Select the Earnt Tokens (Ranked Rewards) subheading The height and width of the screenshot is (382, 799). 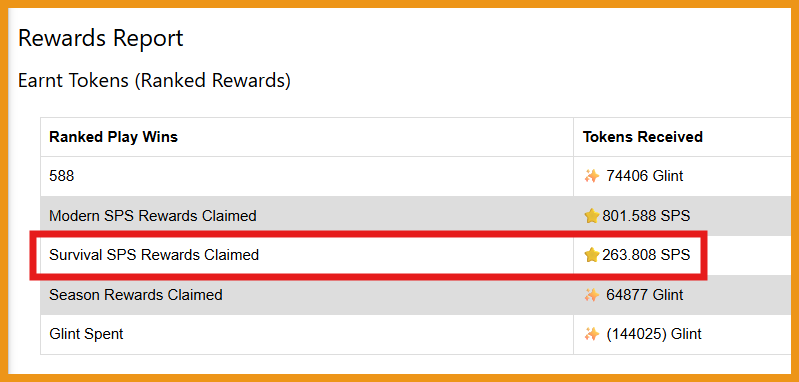tap(154, 80)
